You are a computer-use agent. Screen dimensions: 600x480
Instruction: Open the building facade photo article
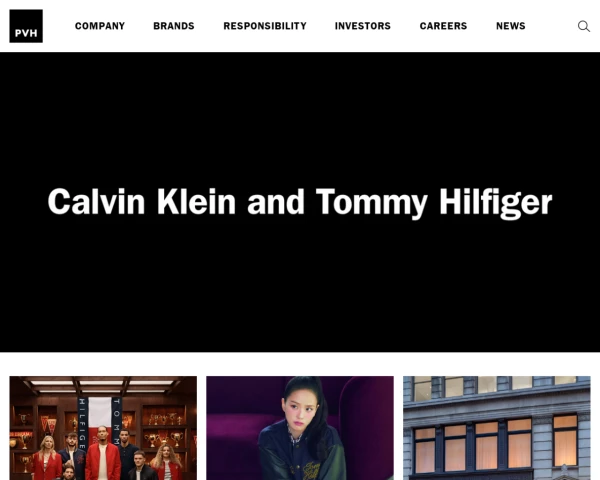click(497, 428)
